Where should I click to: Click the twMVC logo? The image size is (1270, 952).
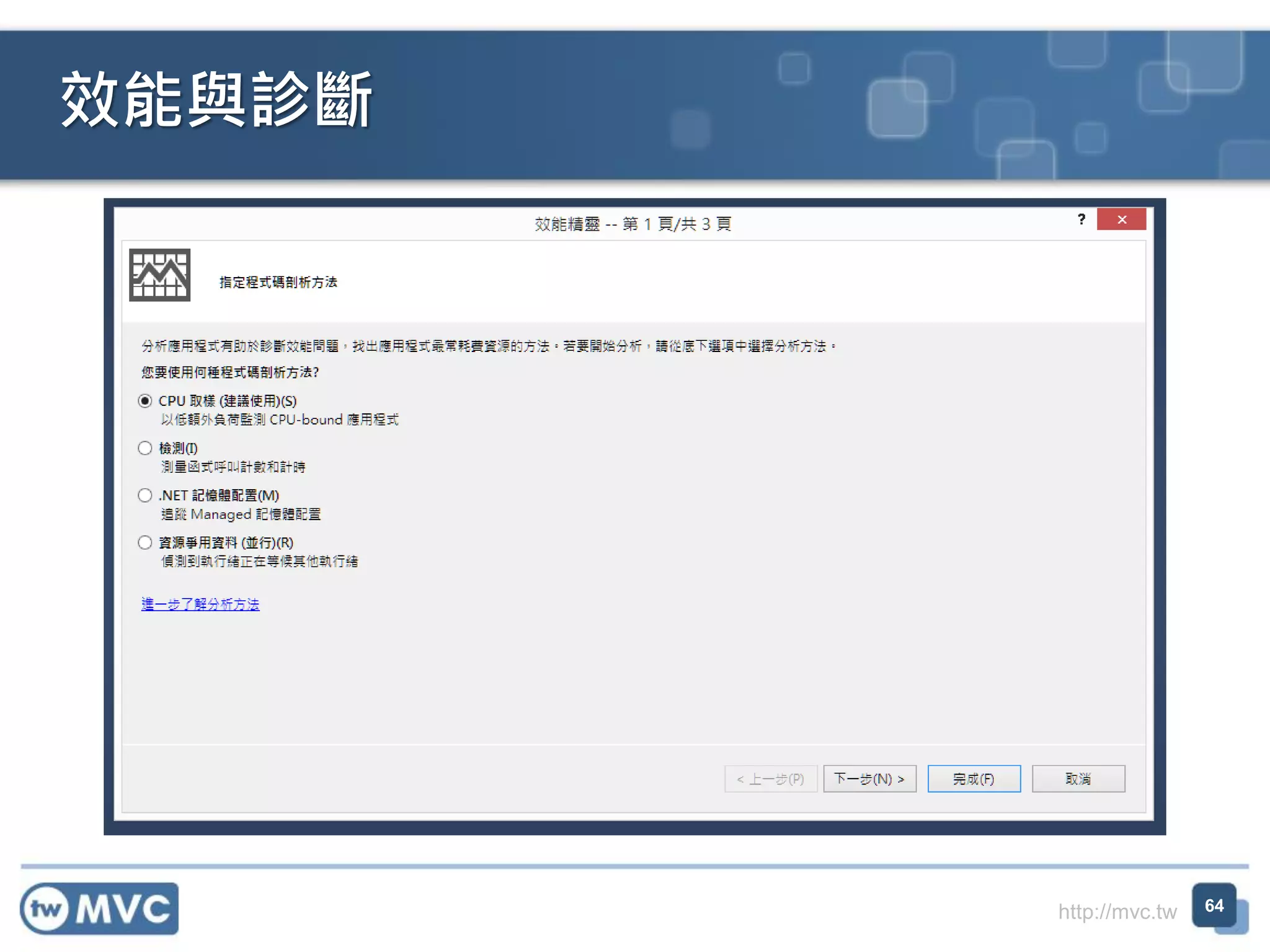tap(99, 909)
